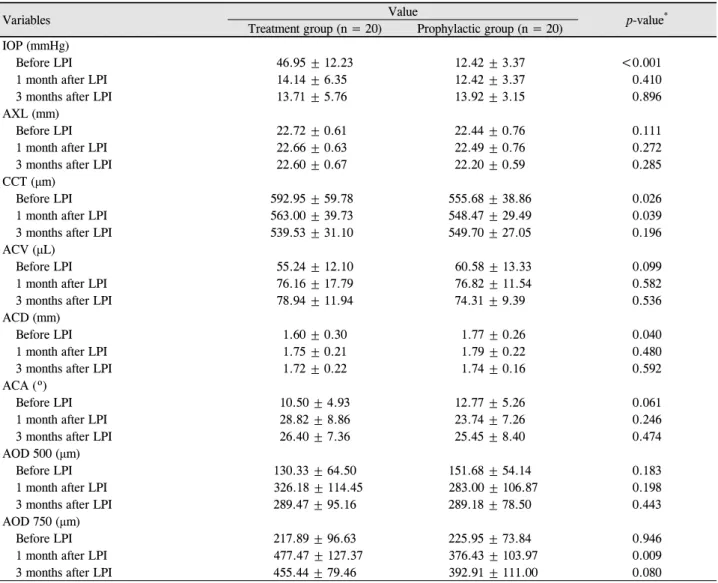Select the "CCT (µm)" section label
Viewport: 718px width, 583px height.
29,182
